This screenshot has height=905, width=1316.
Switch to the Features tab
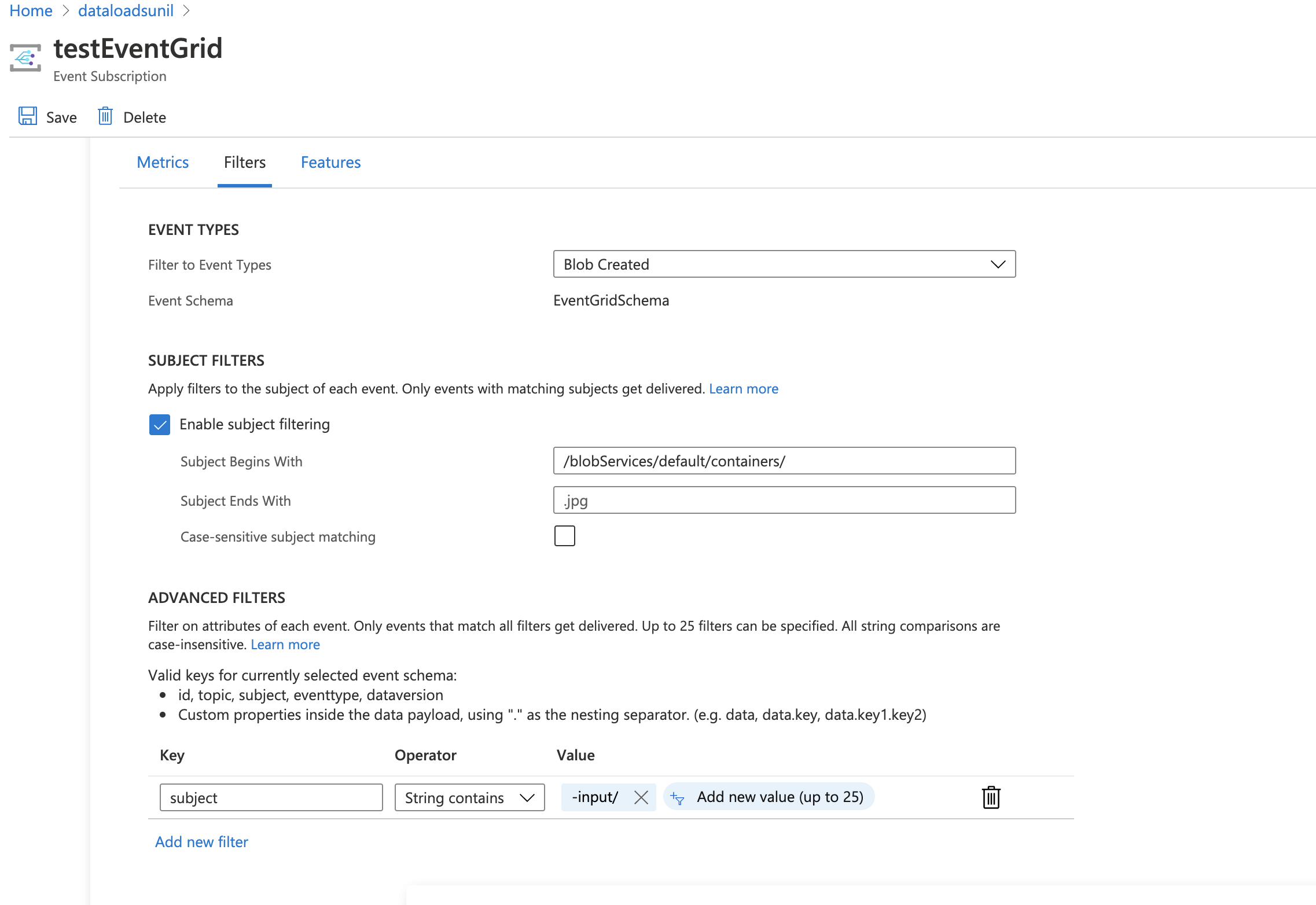pyautogui.click(x=330, y=163)
